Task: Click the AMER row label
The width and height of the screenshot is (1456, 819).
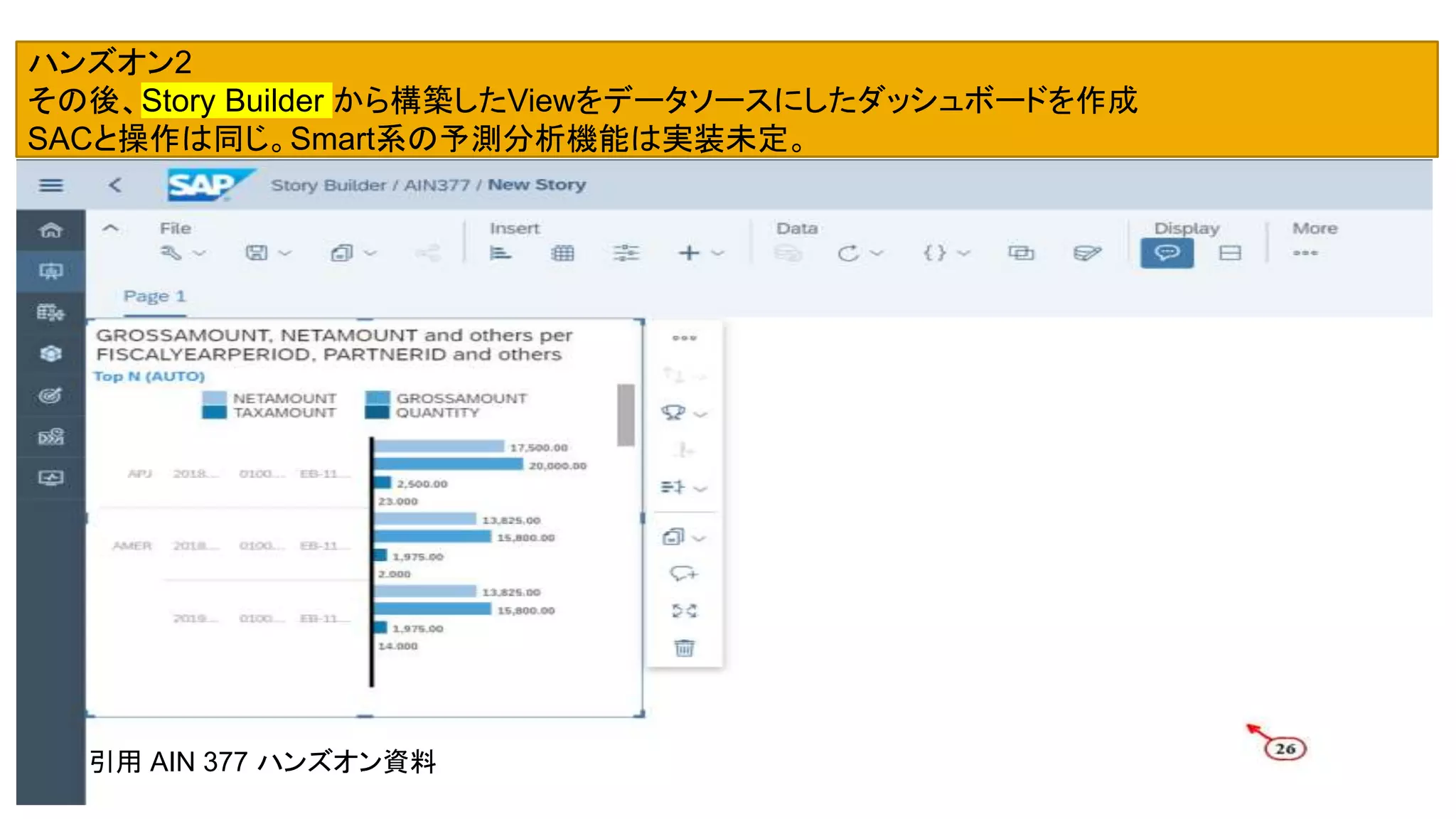Action: coord(132,546)
